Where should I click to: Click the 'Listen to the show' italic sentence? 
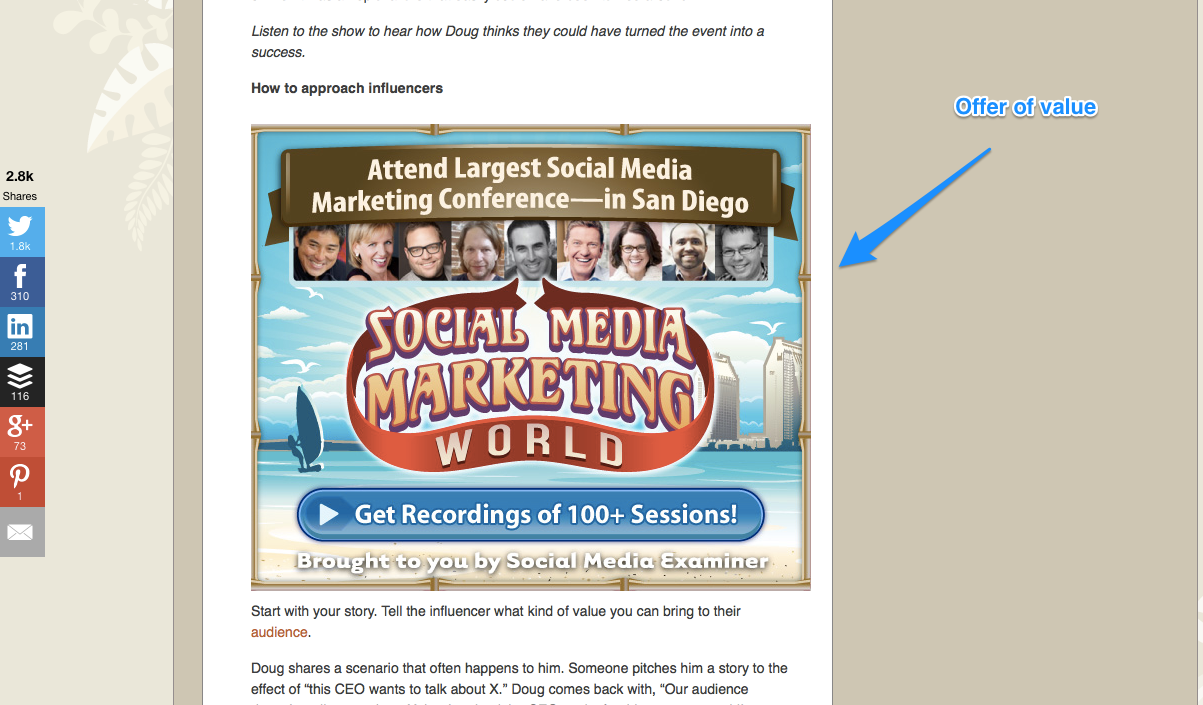(x=508, y=42)
